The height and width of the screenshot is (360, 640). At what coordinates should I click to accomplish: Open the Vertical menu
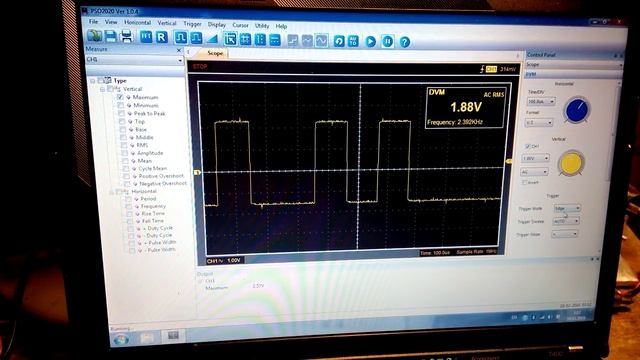coord(167,23)
